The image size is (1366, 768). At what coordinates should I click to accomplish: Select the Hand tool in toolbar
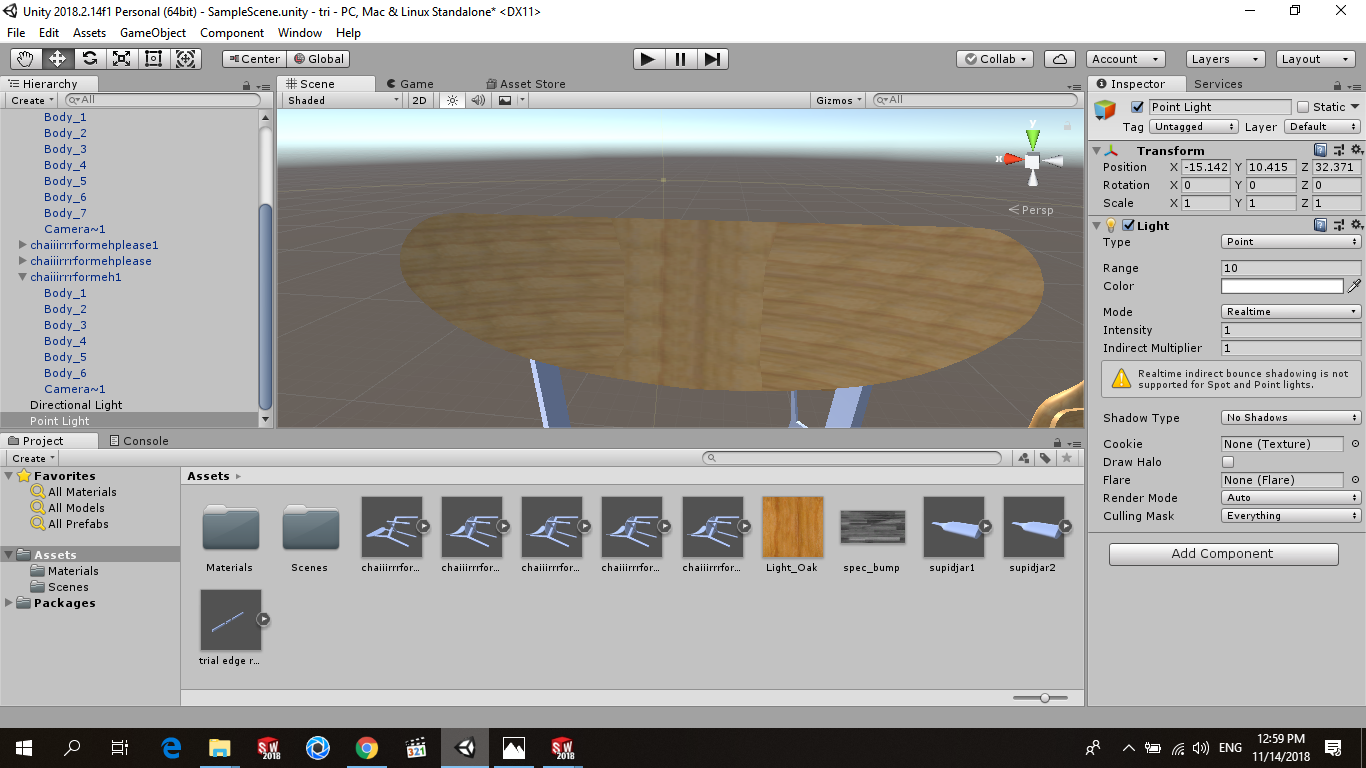coord(25,59)
